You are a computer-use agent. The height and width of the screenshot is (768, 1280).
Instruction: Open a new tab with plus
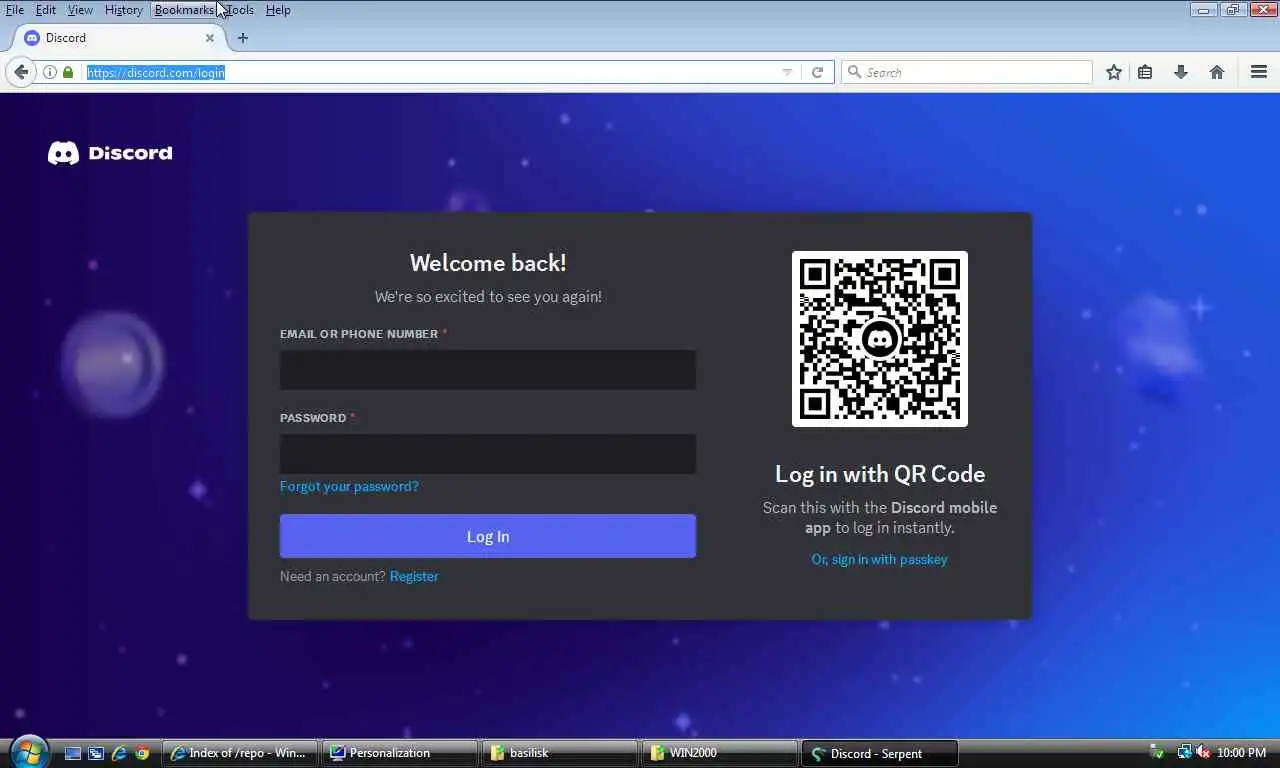click(x=243, y=38)
